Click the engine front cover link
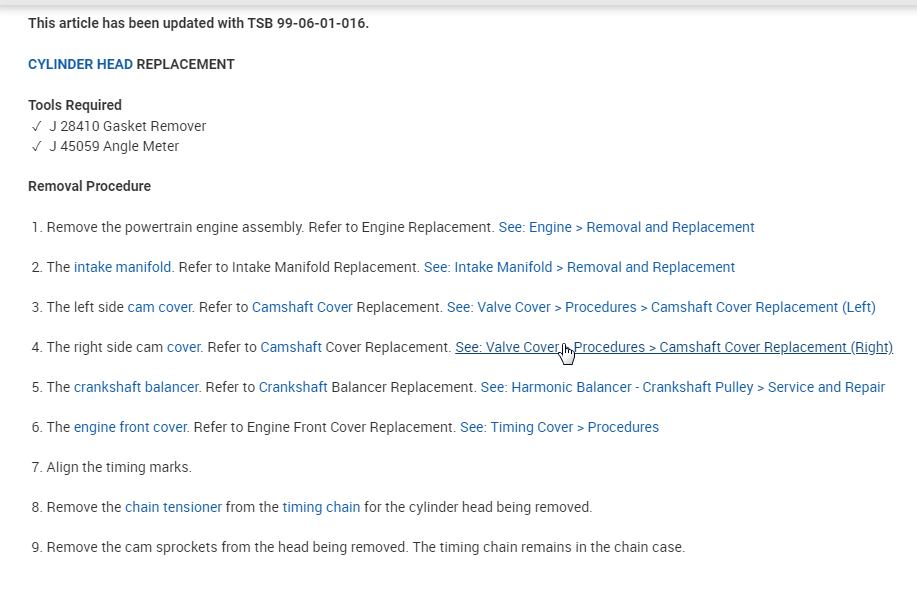This screenshot has height=592, width=917. 130,427
